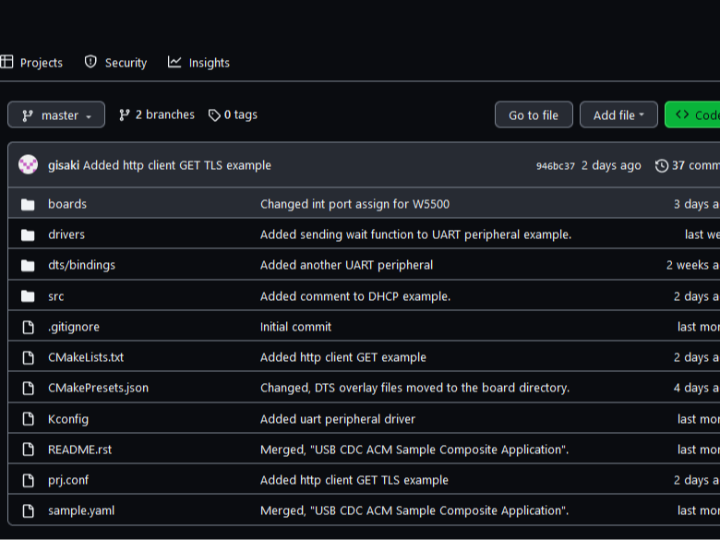720x540 pixels.
Task: Open the master branch dropdown
Action: pos(56,115)
